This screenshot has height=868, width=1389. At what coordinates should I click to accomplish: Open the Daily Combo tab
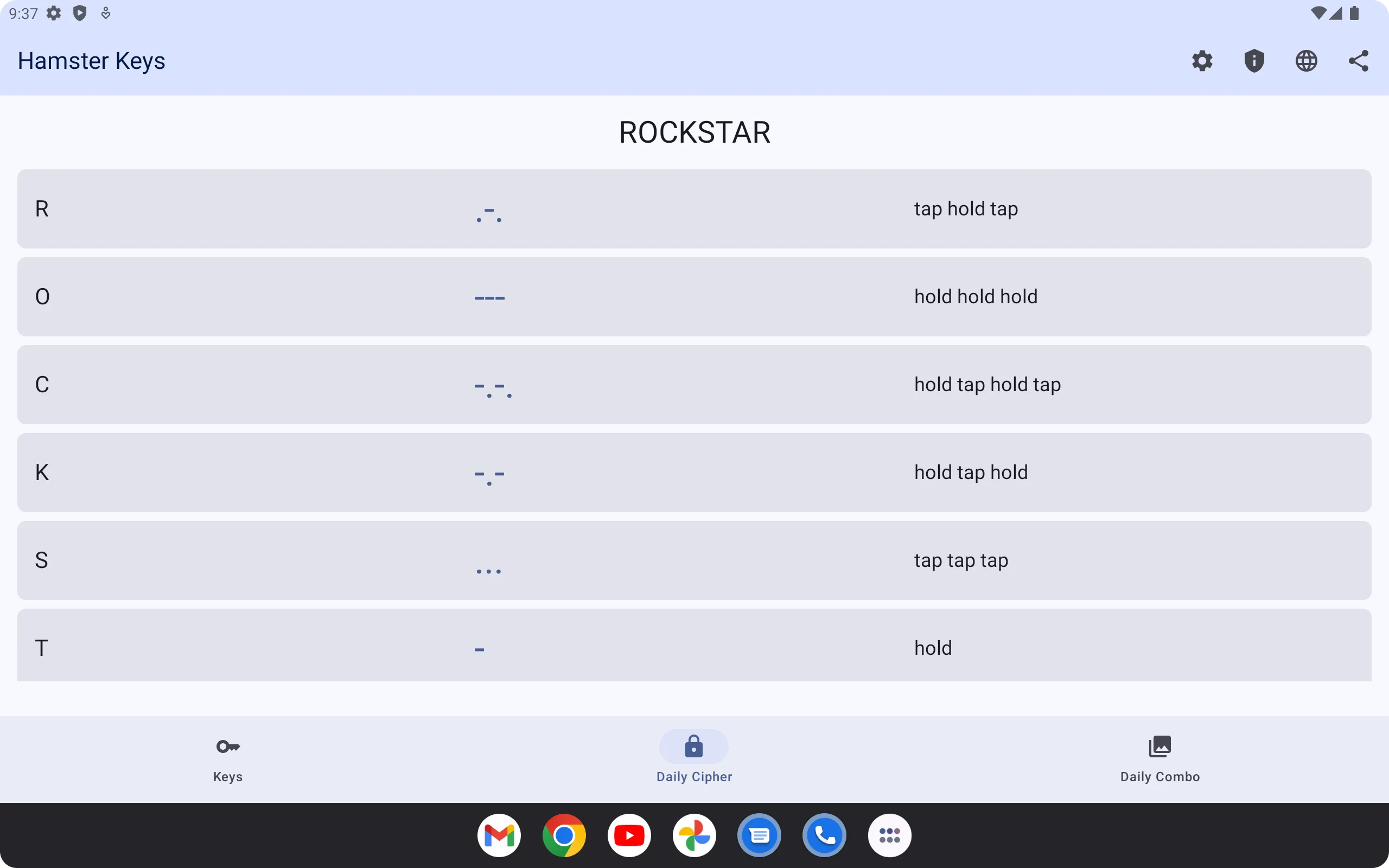tap(1160, 759)
